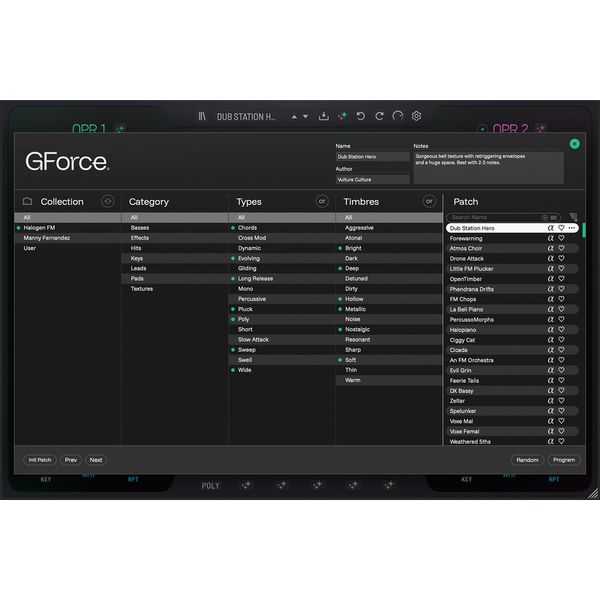Go to next patch with down arrow
This screenshot has height=600, width=600.
click(305, 116)
